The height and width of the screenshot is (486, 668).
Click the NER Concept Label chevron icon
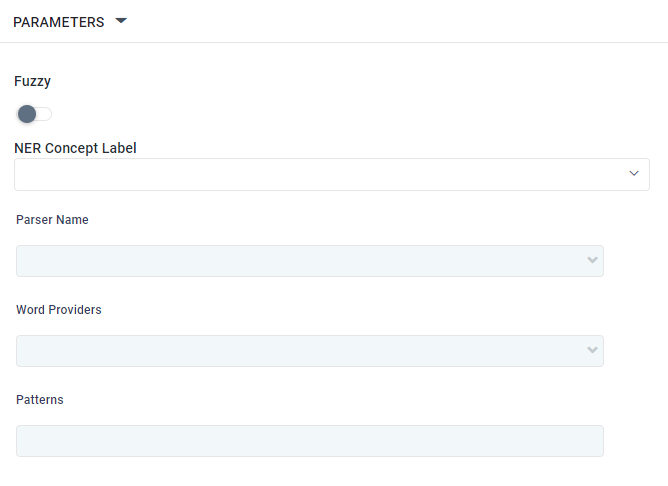[634, 174]
